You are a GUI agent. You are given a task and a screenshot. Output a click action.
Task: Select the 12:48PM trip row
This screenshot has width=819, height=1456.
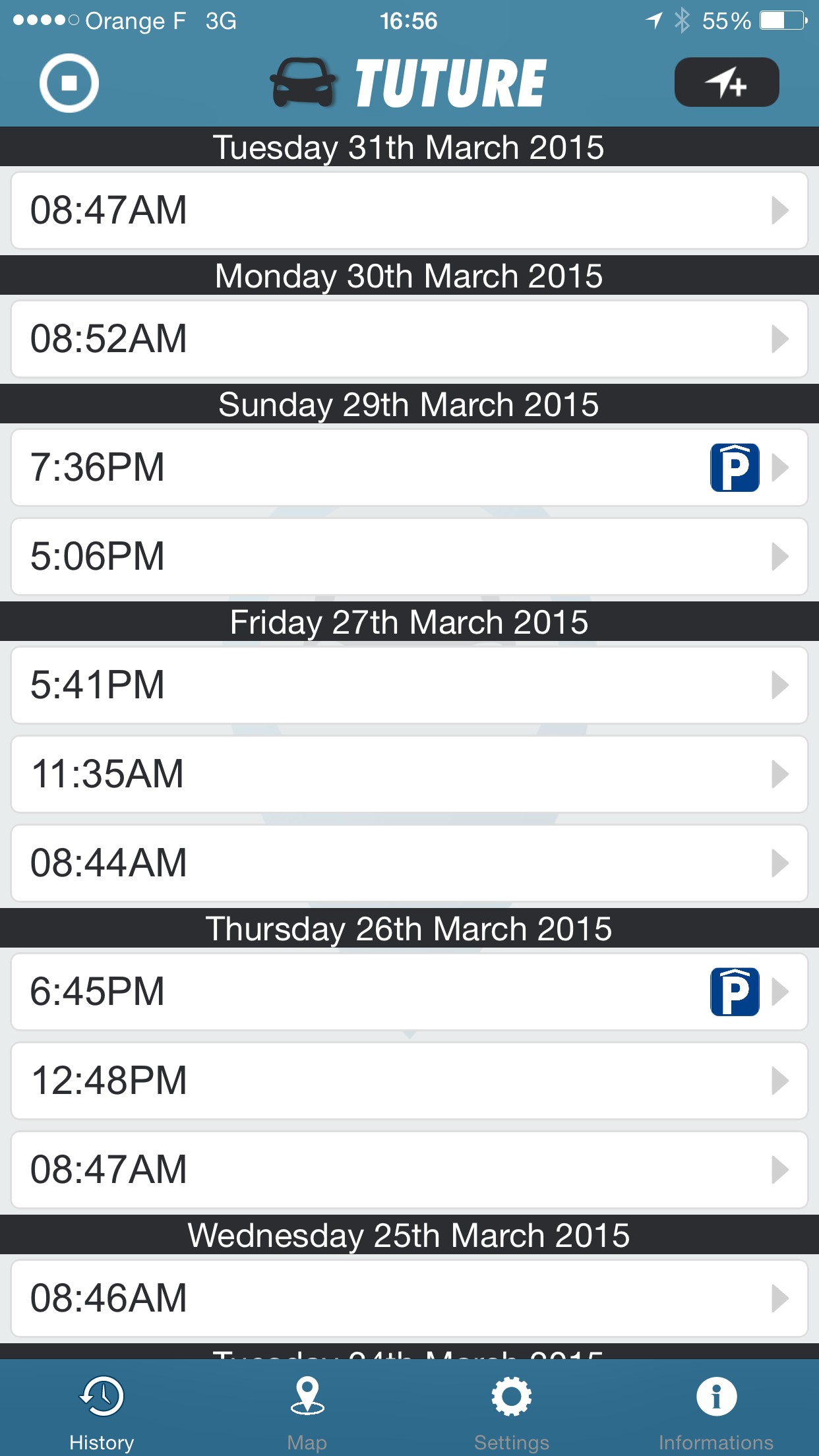click(x=409, y=1081)
